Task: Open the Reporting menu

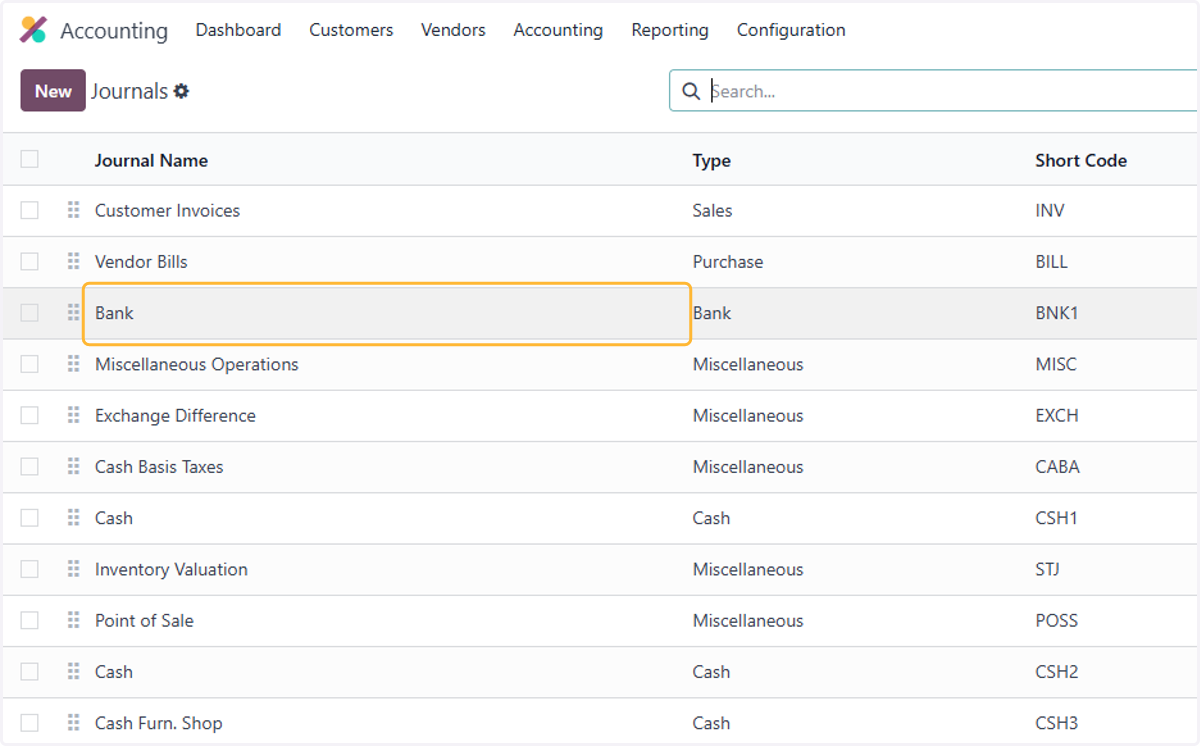Action: (670, 30)
